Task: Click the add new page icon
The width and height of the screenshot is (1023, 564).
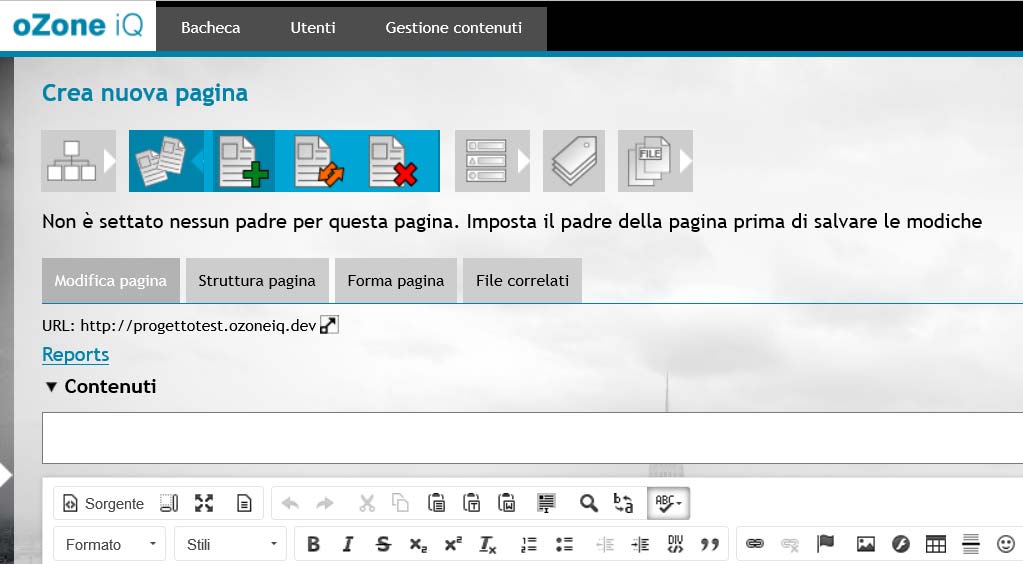Action: (x=242, y=161)
